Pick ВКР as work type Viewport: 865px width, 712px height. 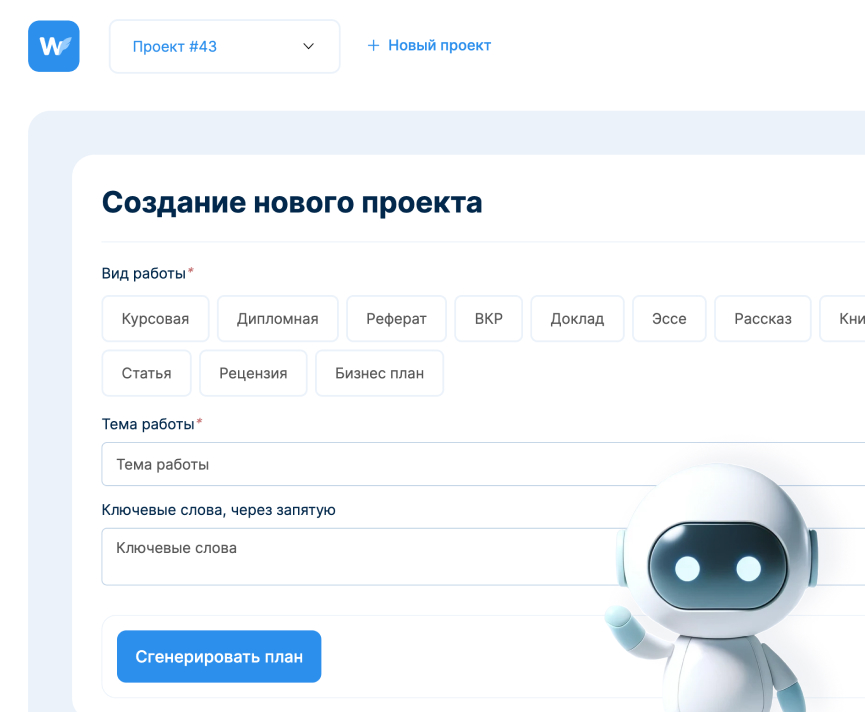(488, 319)
